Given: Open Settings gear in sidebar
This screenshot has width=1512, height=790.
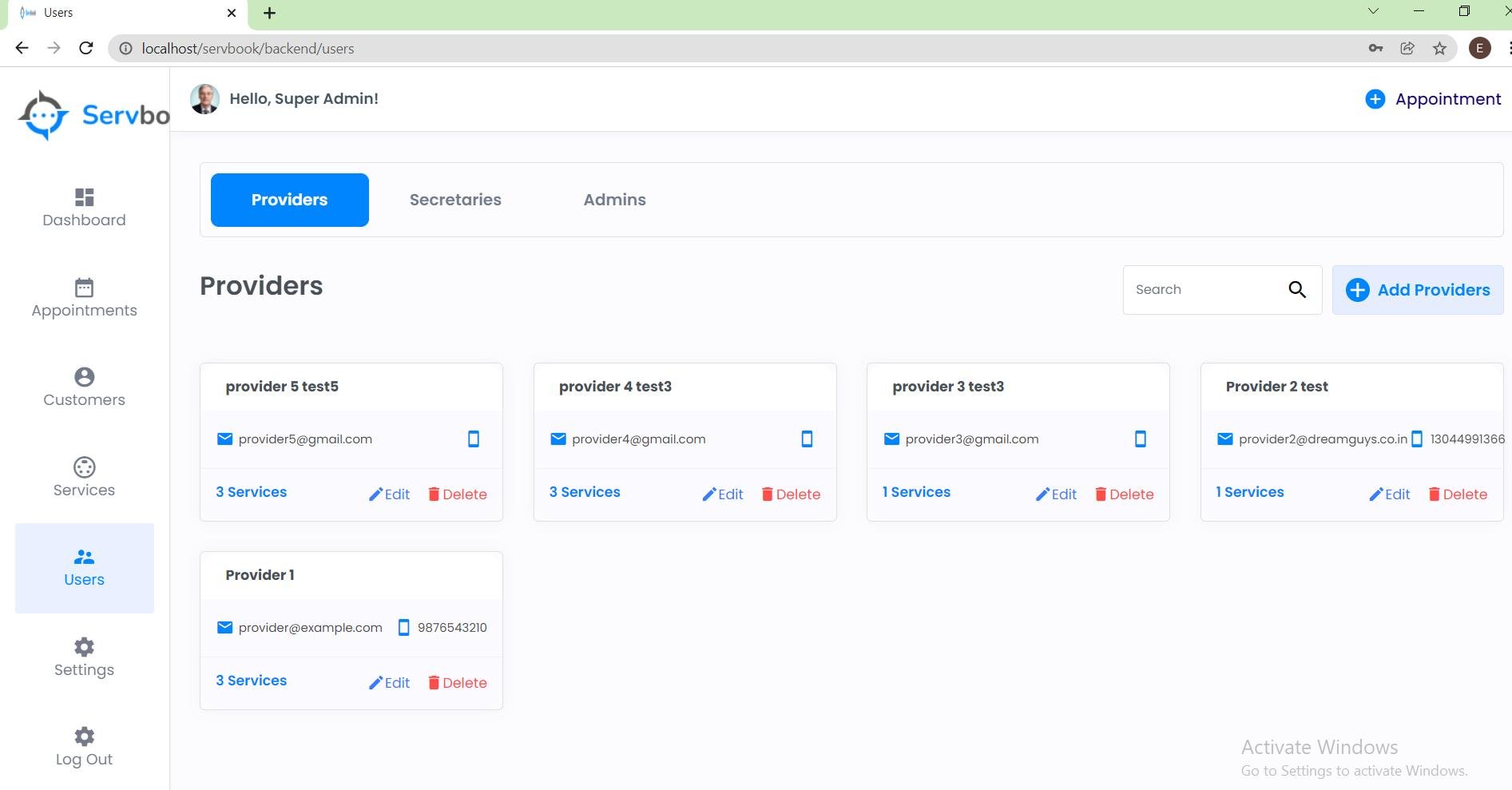Looking at the screenshot, I should [x=84, y=646].
